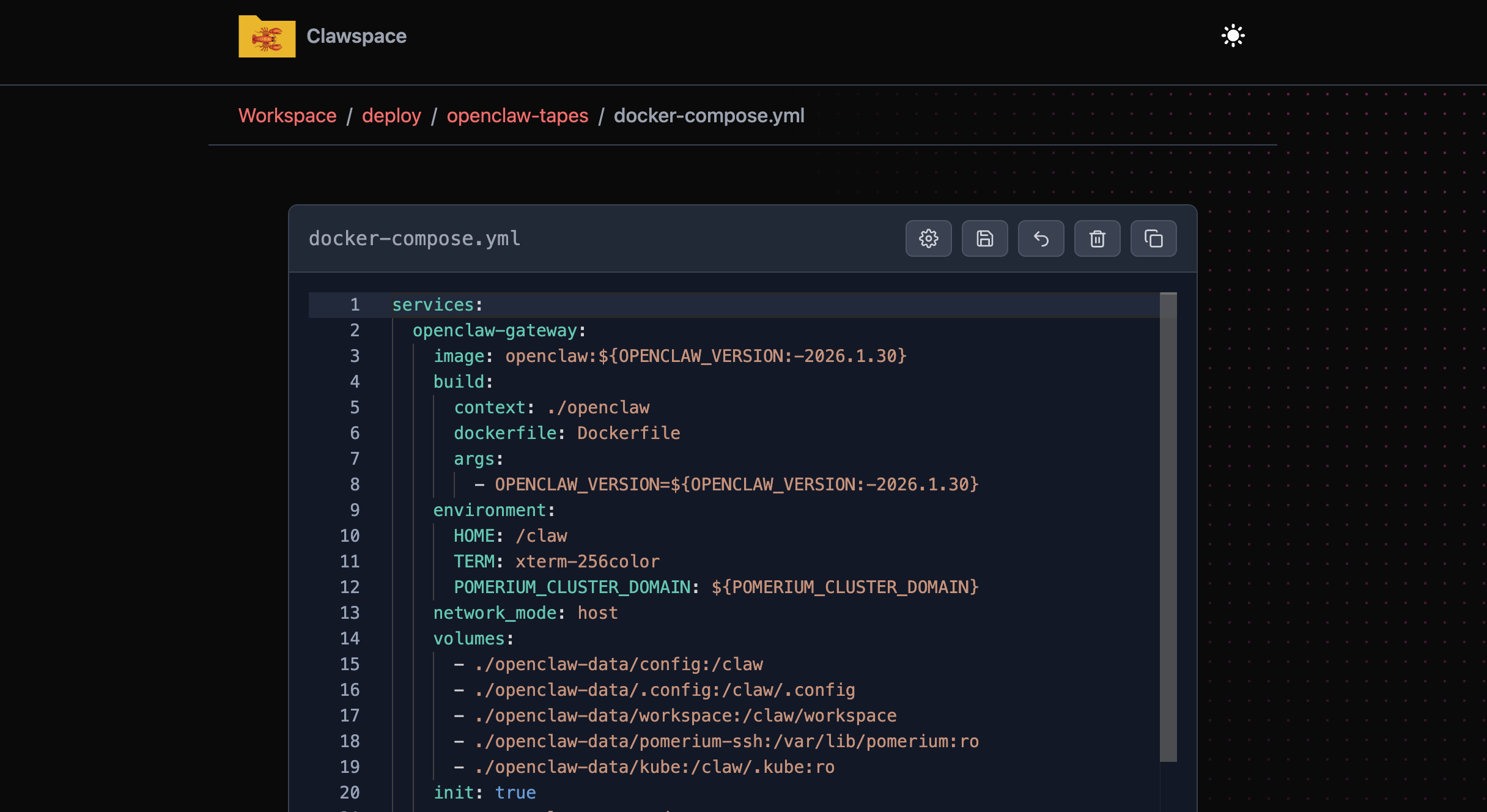Select docker-compose.yml in the breadcrumb trail
Viewport: 1487px width, 812px height.
coord(709,116)
